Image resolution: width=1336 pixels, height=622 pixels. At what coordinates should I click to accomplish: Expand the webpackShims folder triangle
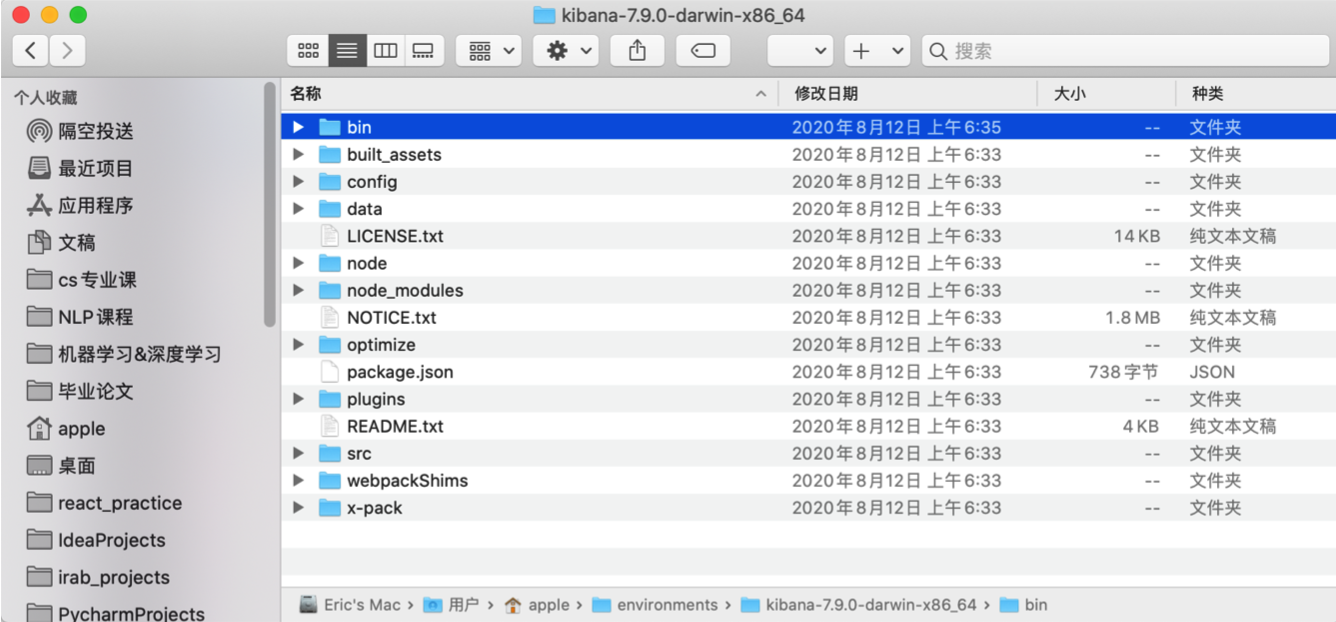click(x=298, y=480)
